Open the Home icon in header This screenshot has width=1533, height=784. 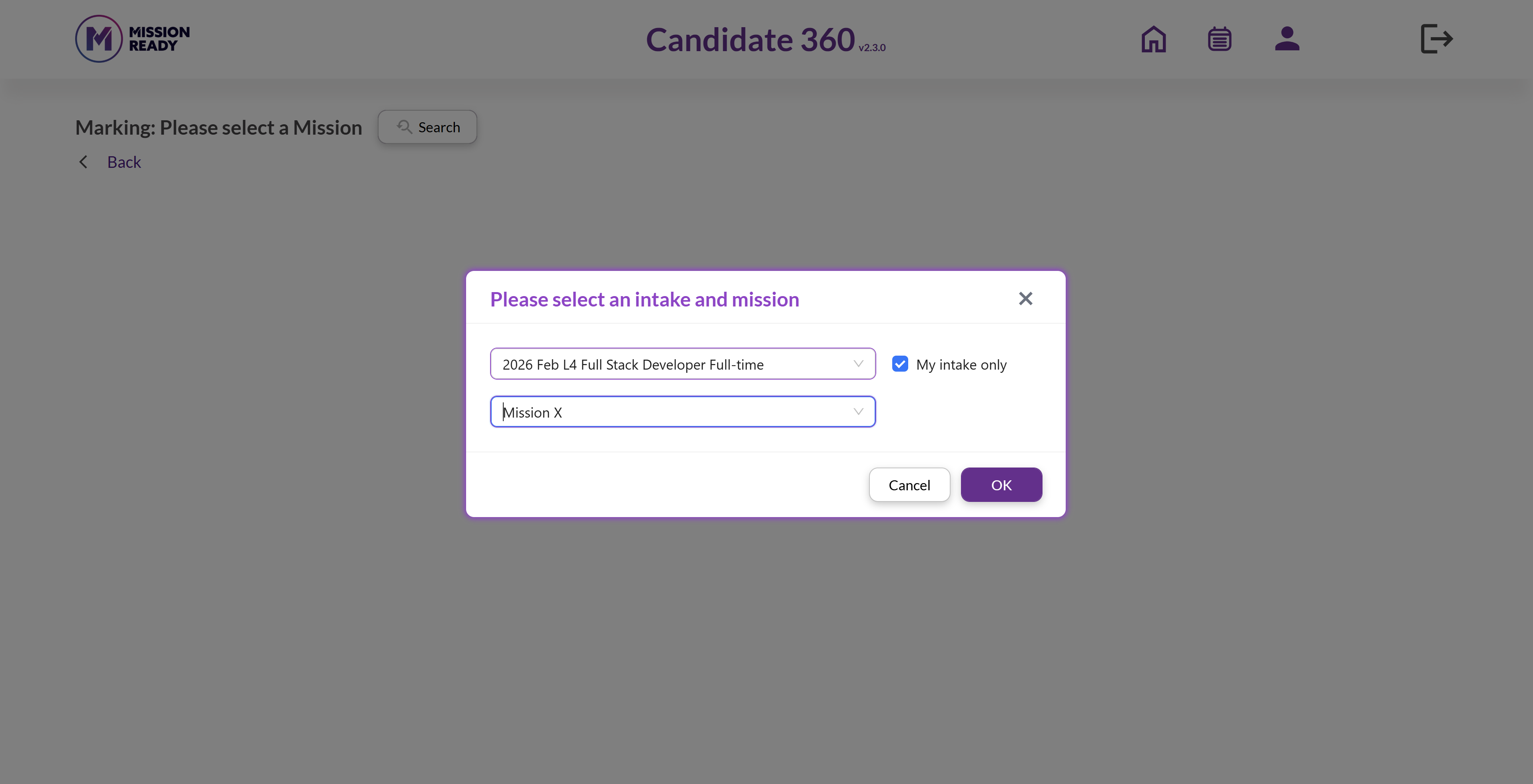(1153, 39)
